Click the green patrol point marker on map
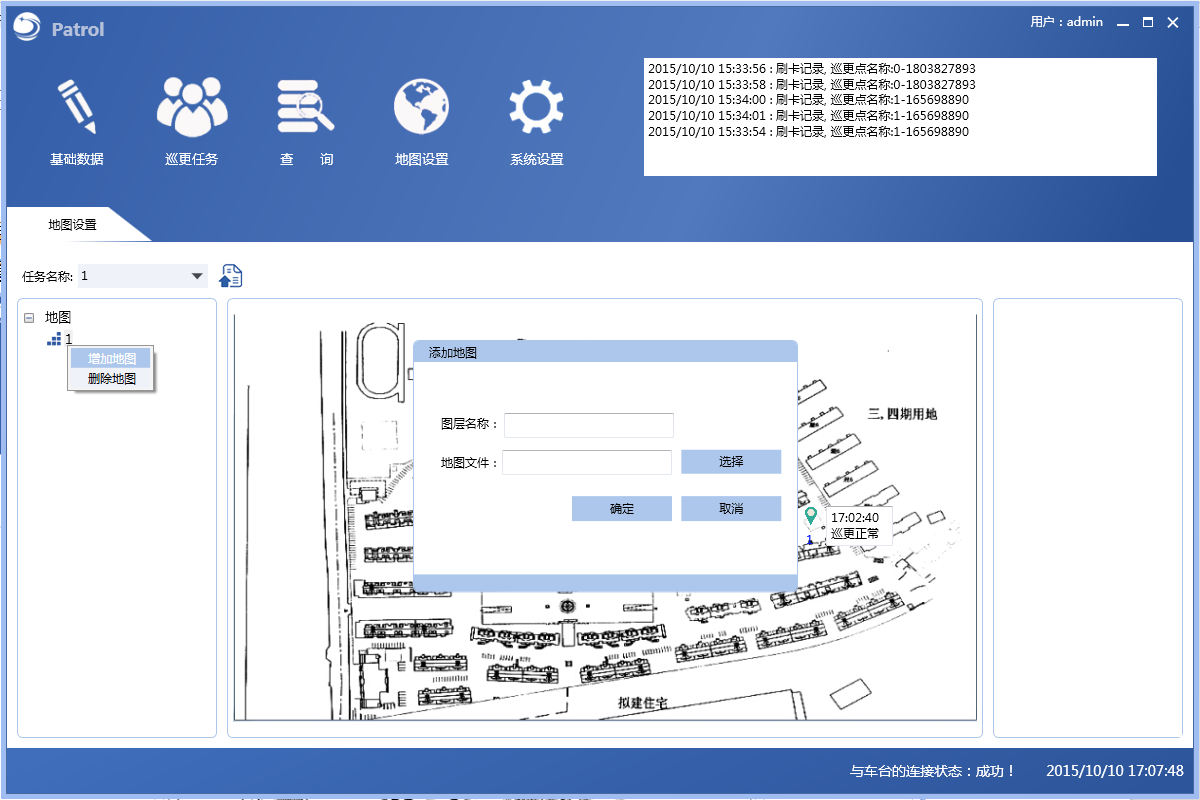Viewport: 1200px width, 800px height. click(810, 516)
